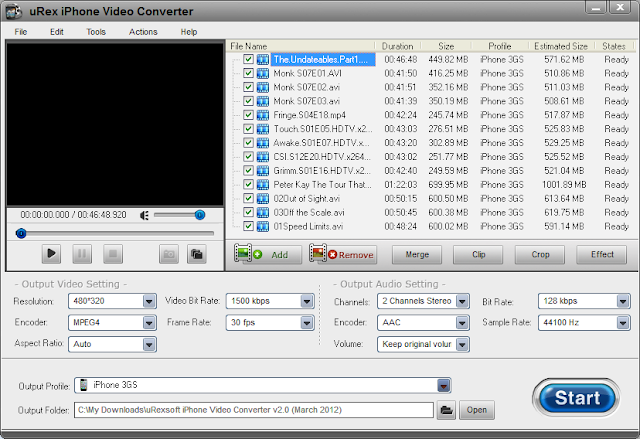This screenshot has height=439, width=640.
Task: Open the snapshot folder icon
Action: point(197,254)
